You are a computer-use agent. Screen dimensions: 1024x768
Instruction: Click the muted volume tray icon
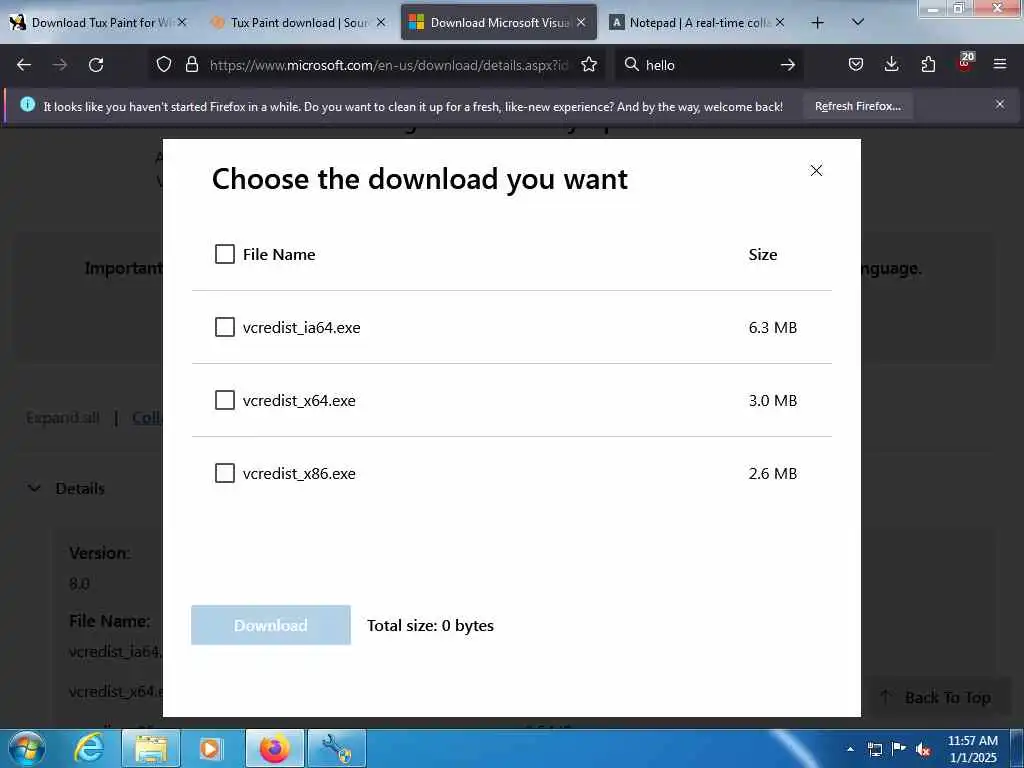[923, 749]
